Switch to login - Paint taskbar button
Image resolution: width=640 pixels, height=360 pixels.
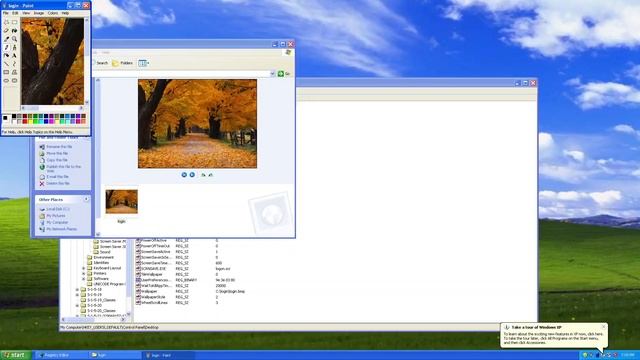168,355
